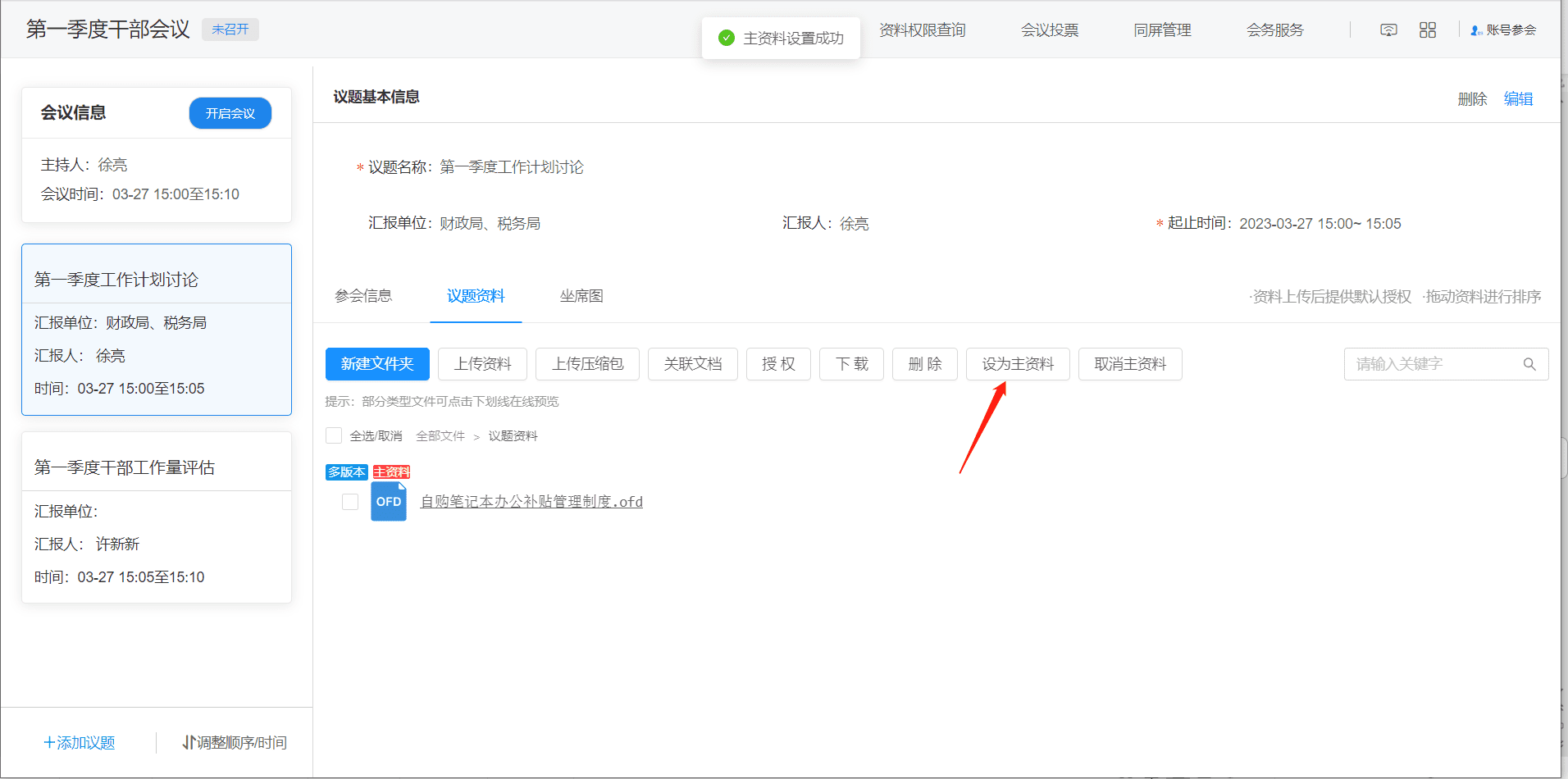Image resolution: width=1568 pixels, height=779 pixels.
Task: Click the 议题基本信息 heading
Action: click(376, 97)
